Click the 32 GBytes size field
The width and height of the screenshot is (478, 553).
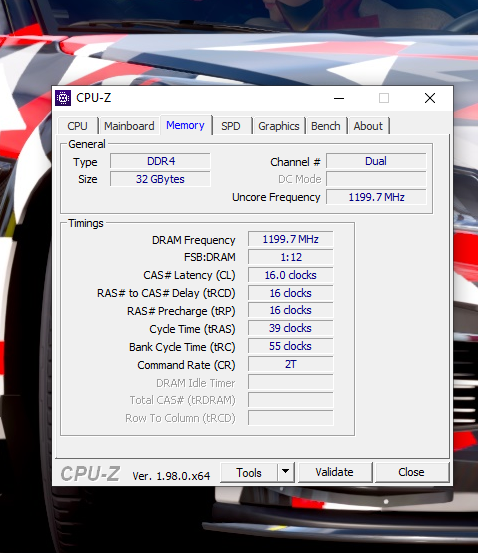(x=161, y=179)
